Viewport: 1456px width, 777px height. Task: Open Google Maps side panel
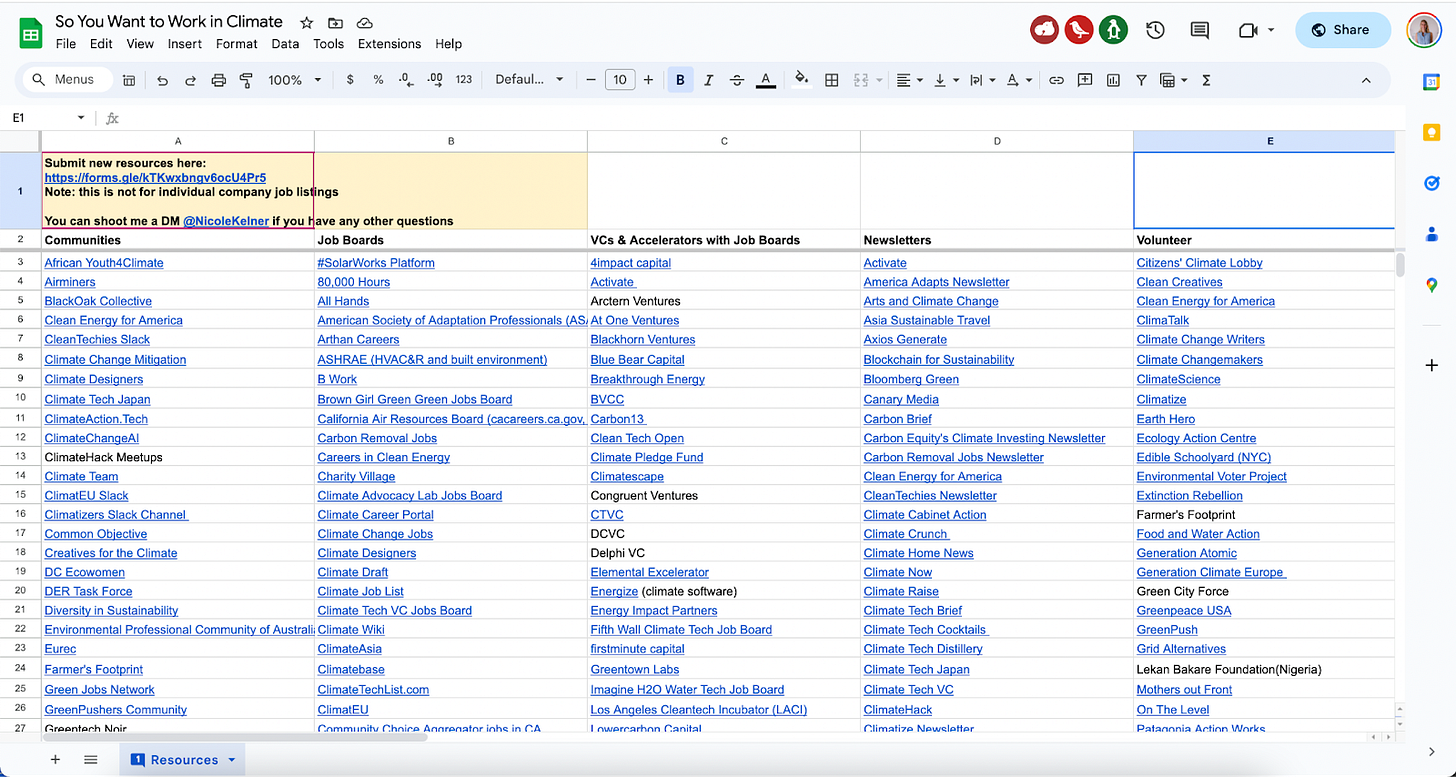coord(1431,285)
